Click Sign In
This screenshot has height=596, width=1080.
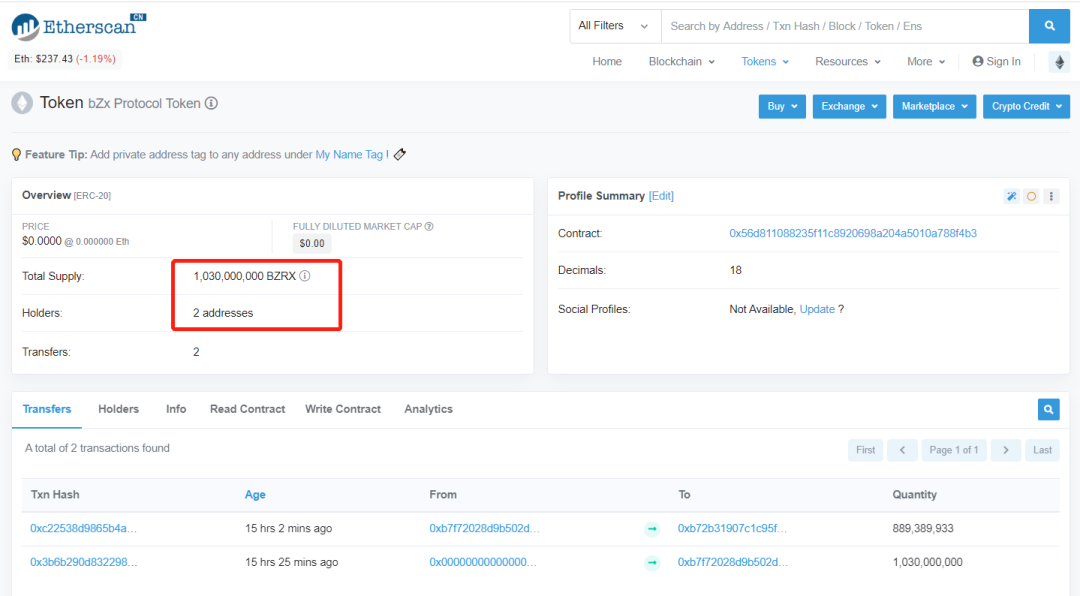coord(997,62)
